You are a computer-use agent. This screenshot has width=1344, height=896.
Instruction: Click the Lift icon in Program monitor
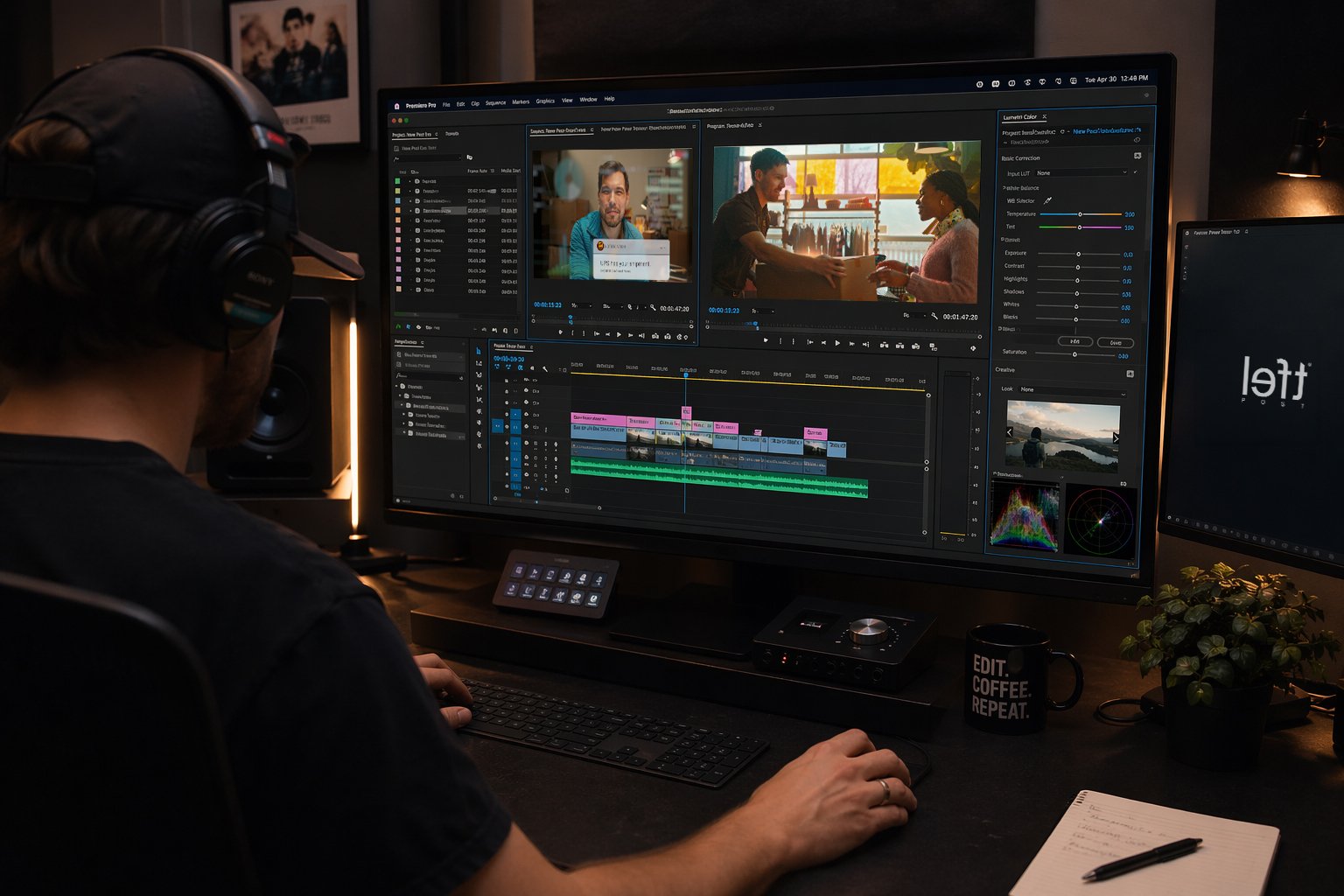pyautogui.click(x=884, y=345)
